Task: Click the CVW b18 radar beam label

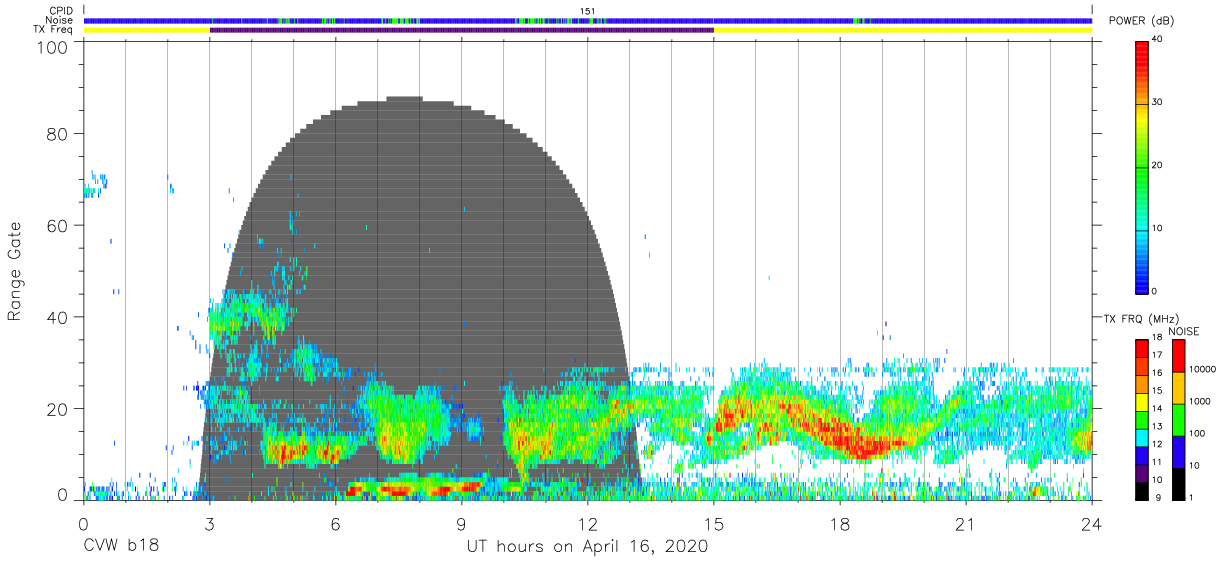Action: [120, 546]
